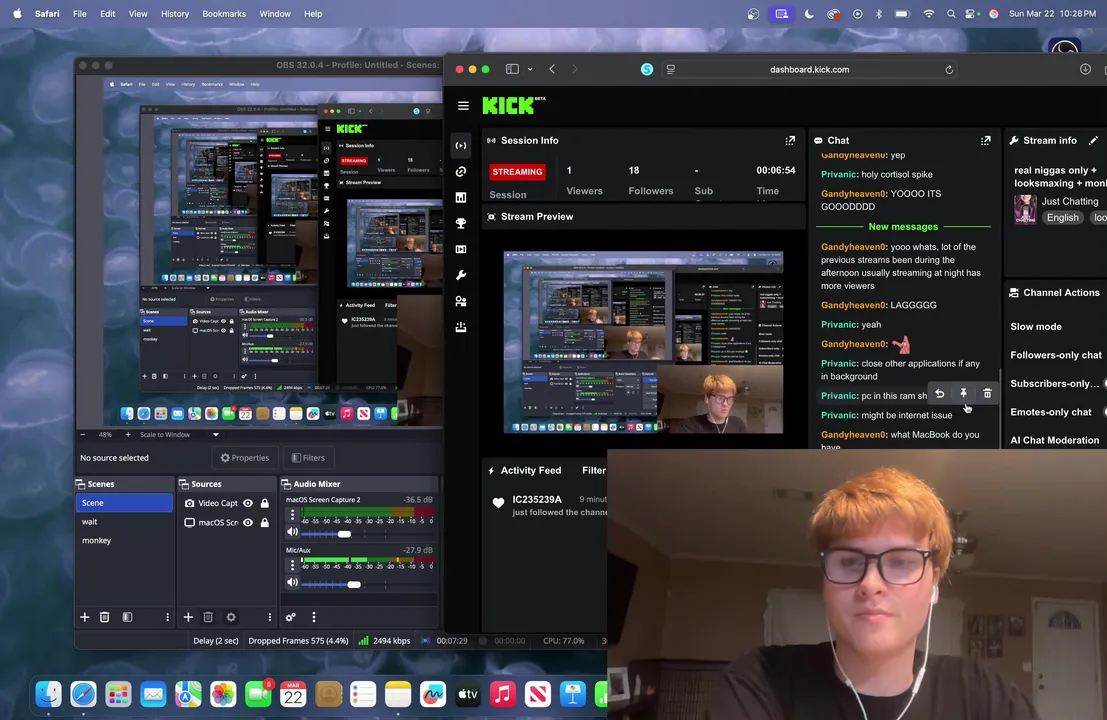Add a new source in OBS Sources panel
Screen dimensions: 1107x720
point(189,617)
